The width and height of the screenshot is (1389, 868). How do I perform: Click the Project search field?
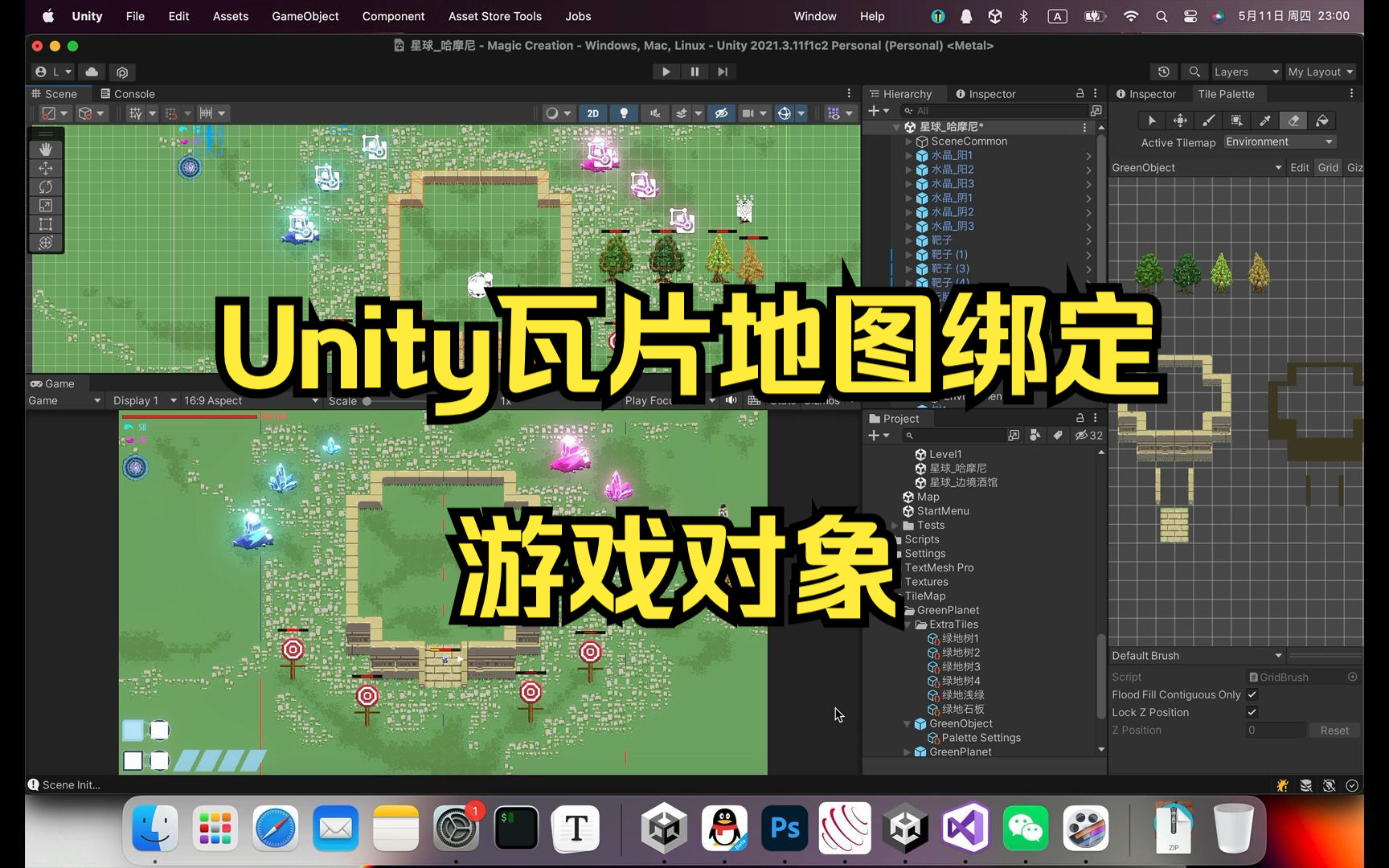(953, 436)
